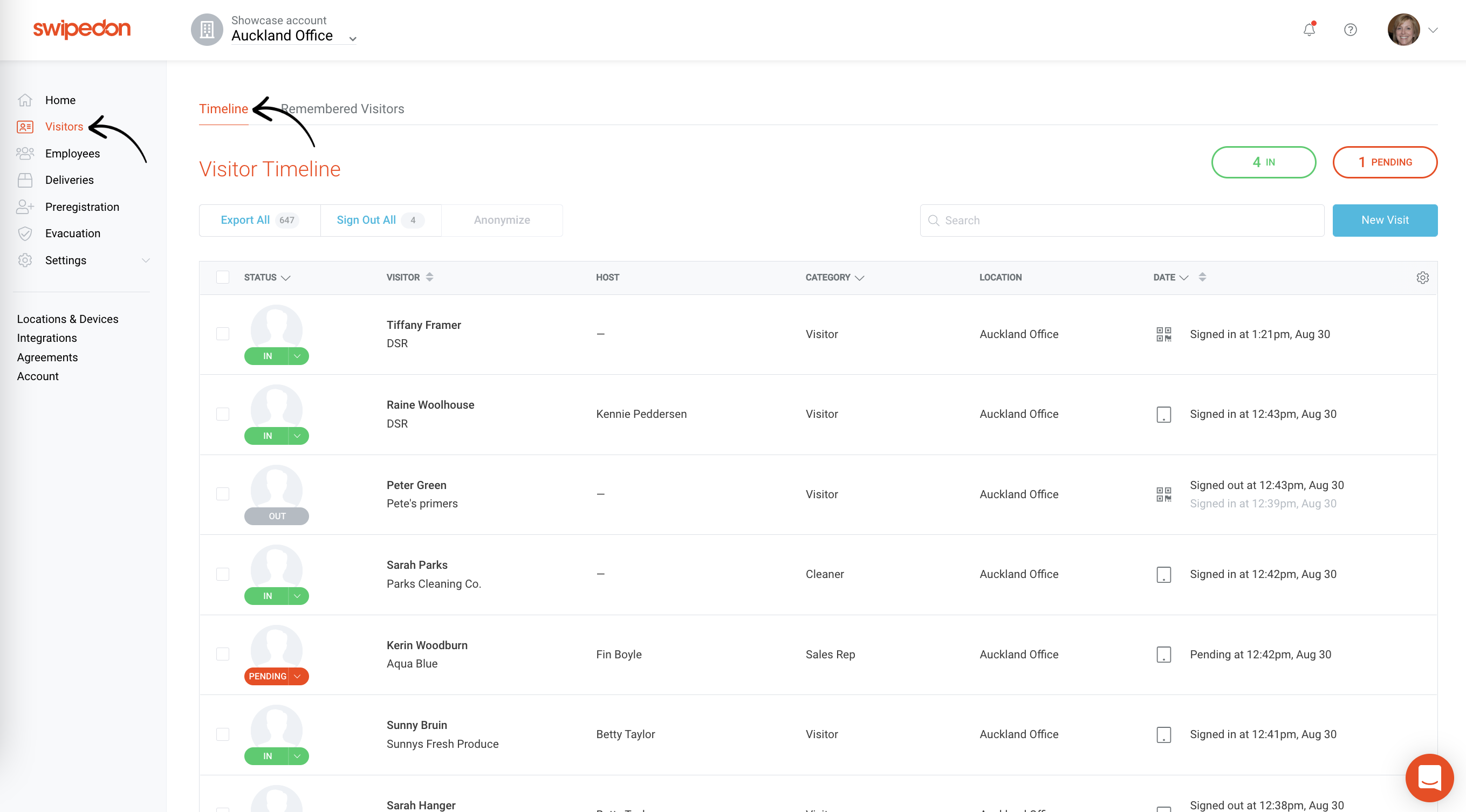Sort by the Date column arrows

tap(1202, 277)
